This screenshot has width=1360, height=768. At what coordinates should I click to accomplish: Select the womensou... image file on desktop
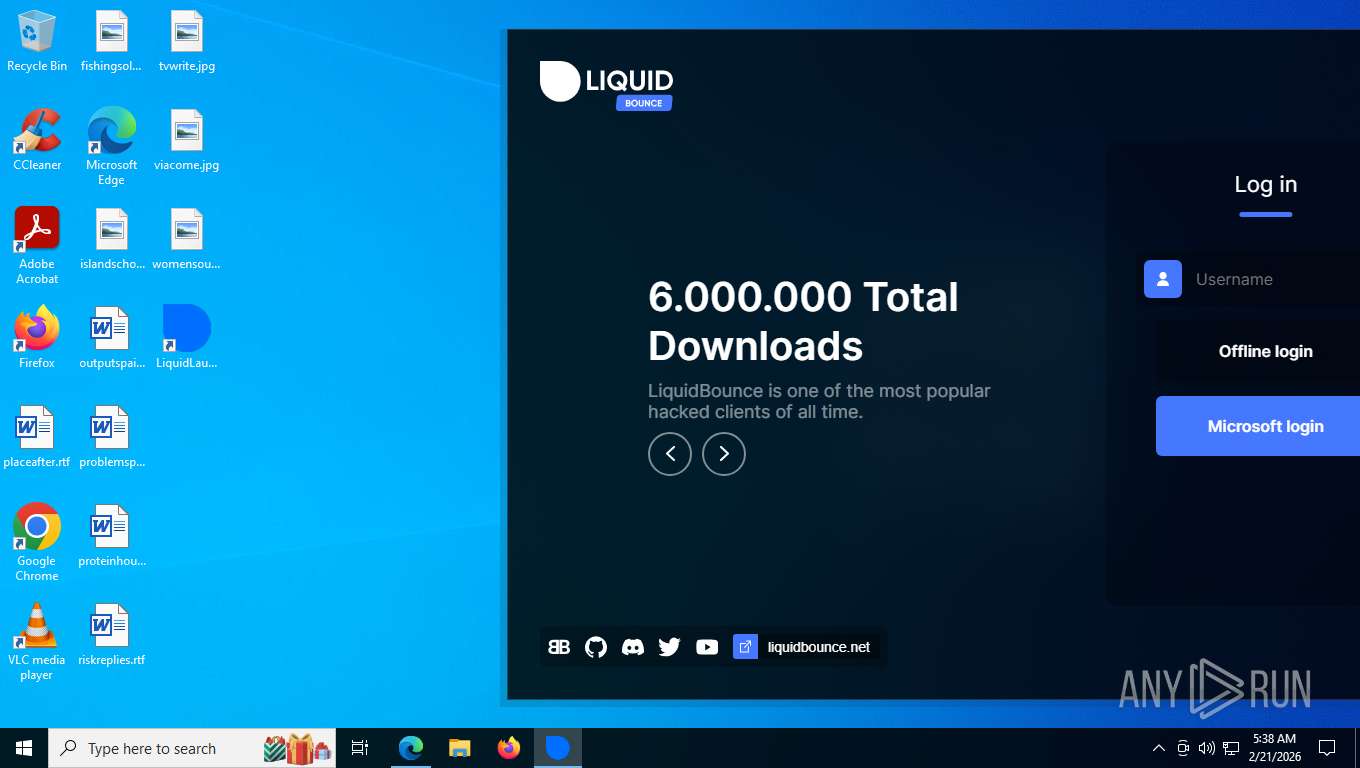tap(186, 239)
